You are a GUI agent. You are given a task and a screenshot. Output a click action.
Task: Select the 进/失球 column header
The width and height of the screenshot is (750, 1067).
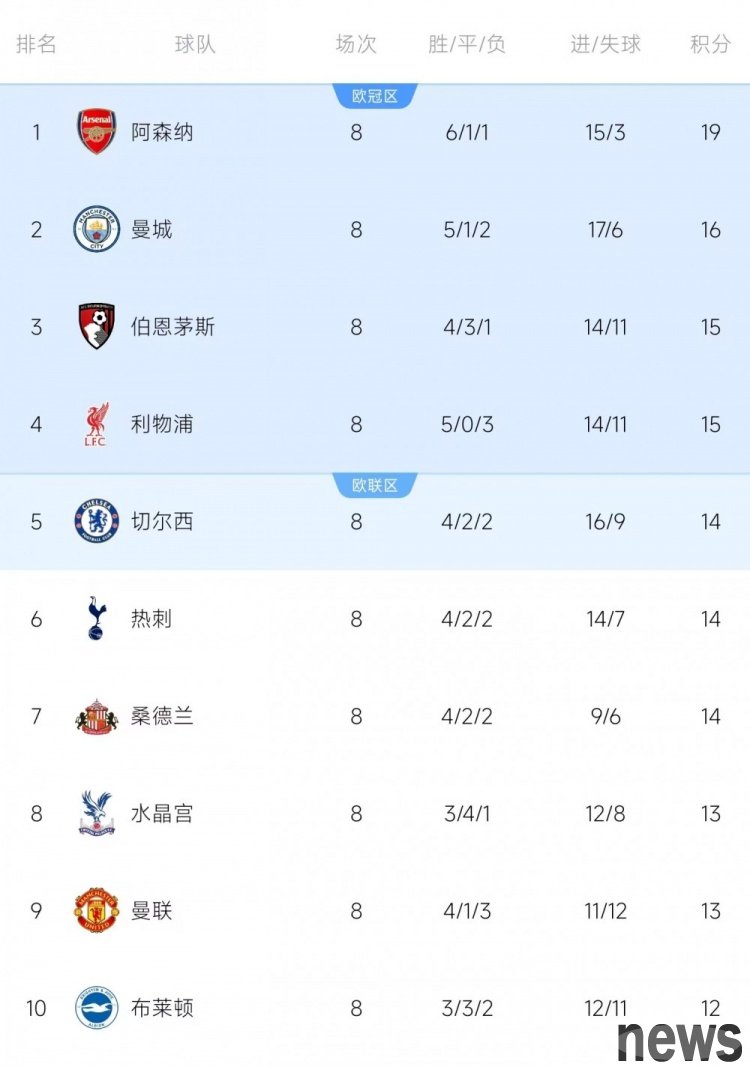(605, 45)
